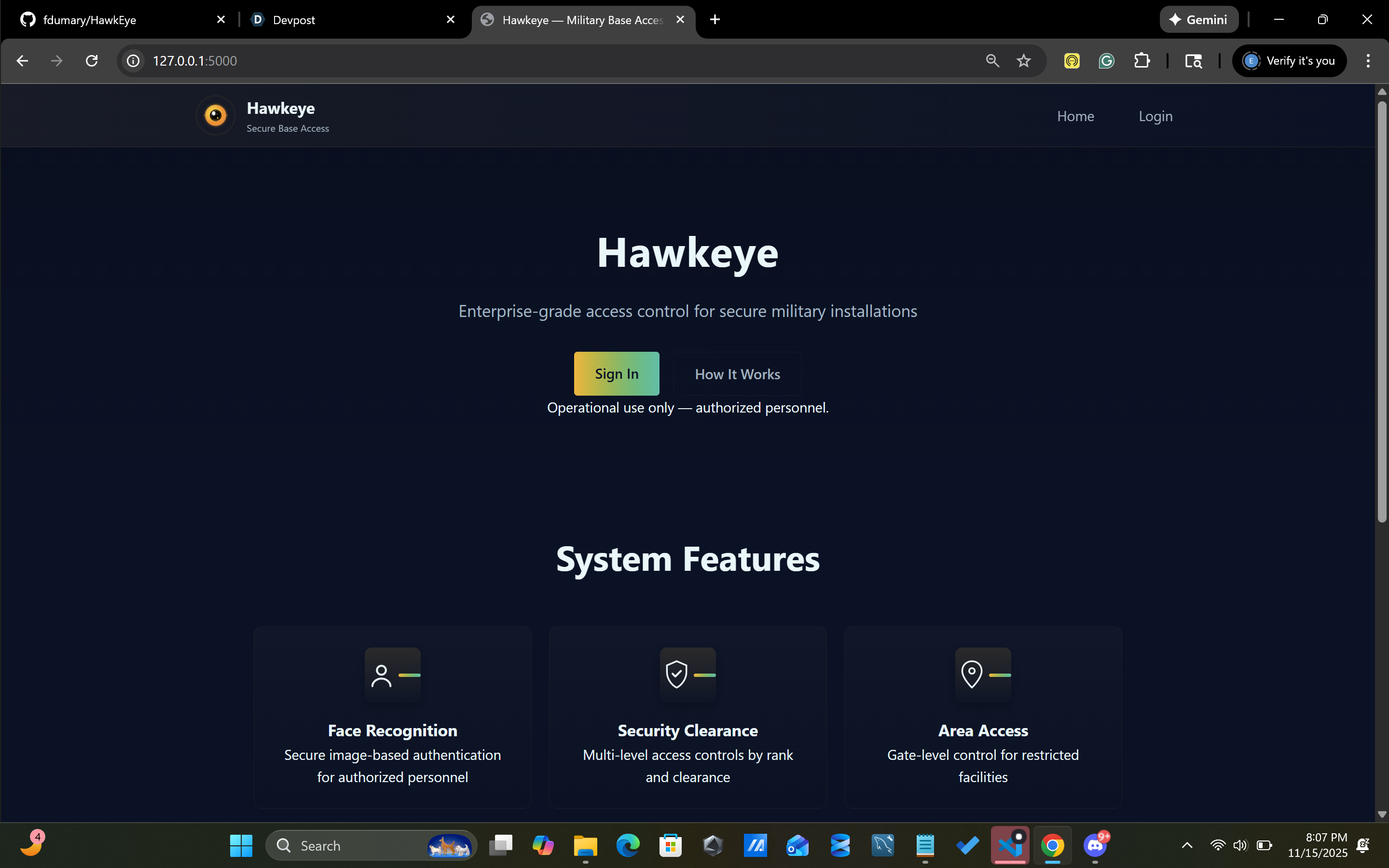The height and width of the screenshot is (868, 1389).
Task: Show hidden system tray icons
Action: (1187, 845)
